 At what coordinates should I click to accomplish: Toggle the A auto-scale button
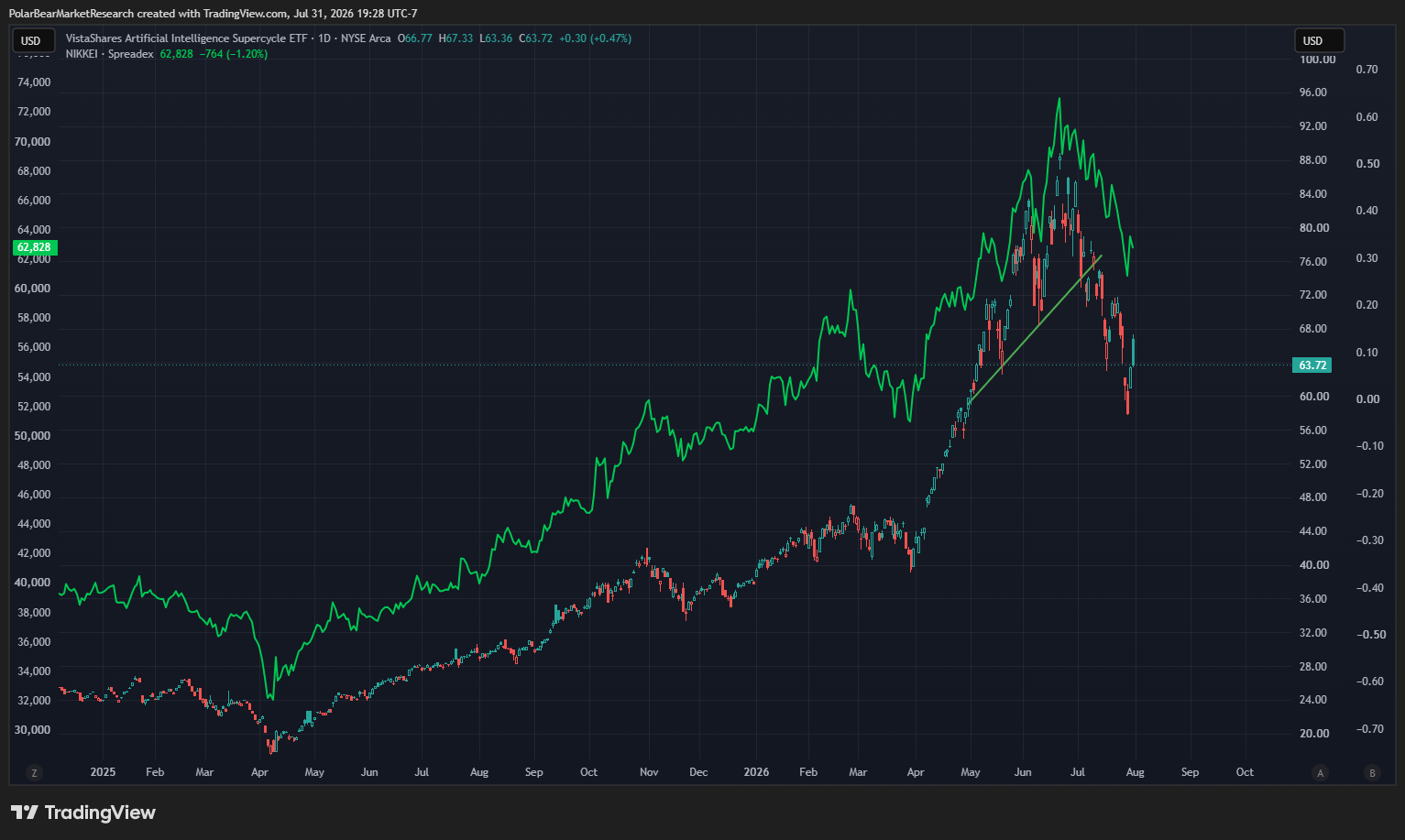tap(1321, 773)
